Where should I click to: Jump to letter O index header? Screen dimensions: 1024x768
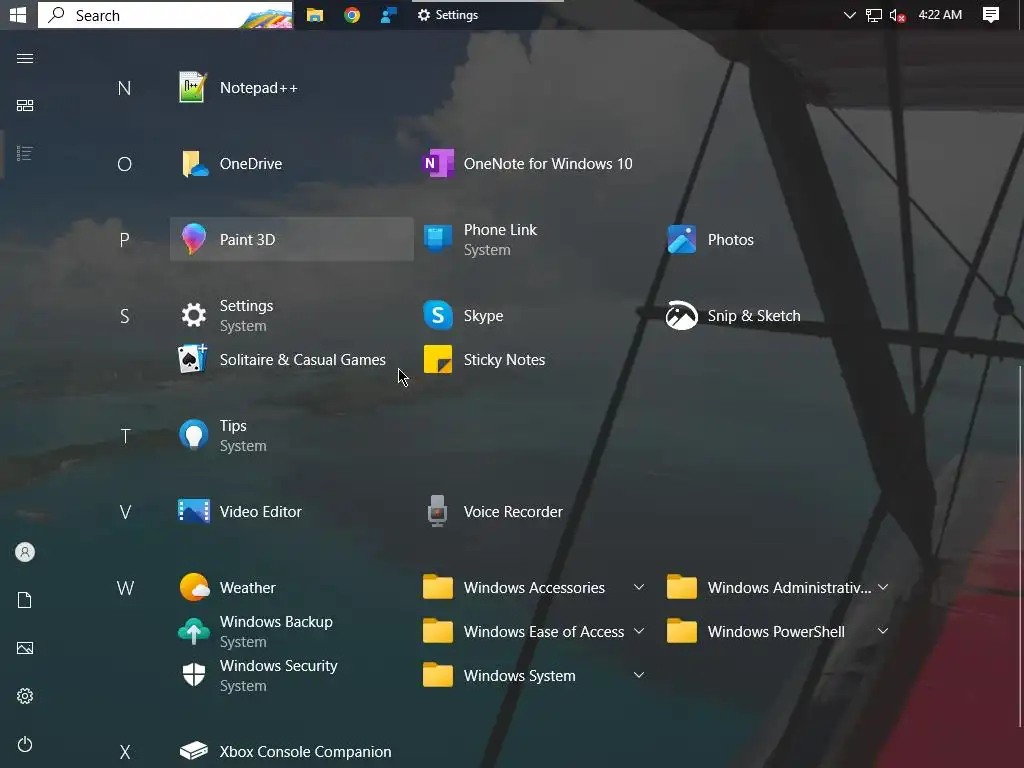pyautogui.click(x=124, y=164)
